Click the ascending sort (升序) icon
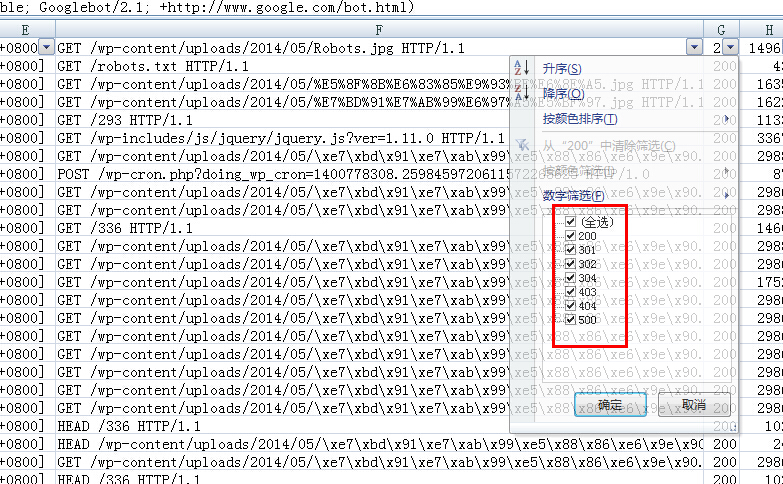 (520, 68)
